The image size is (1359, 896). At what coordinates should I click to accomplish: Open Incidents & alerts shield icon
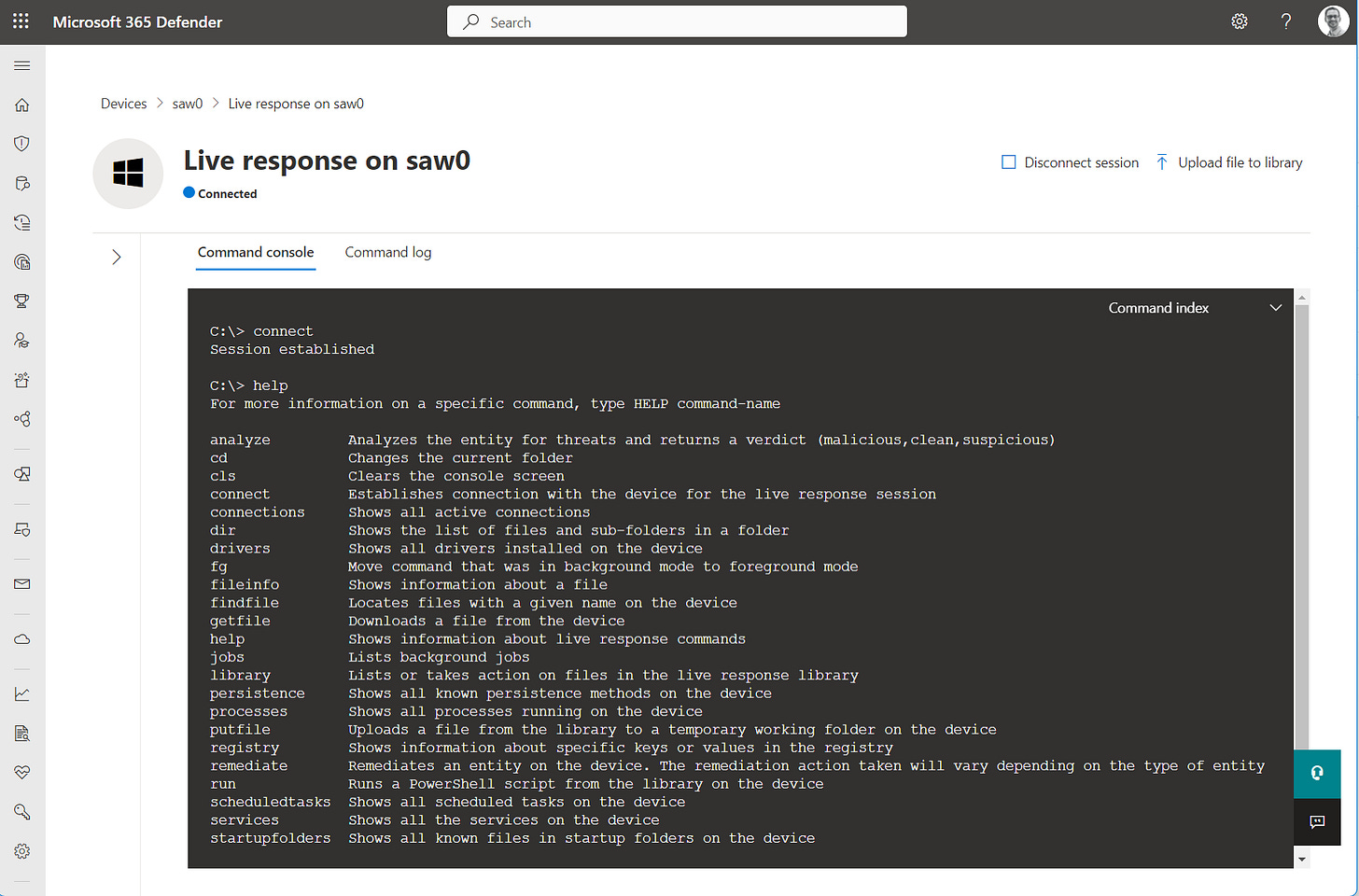[22, 144]
